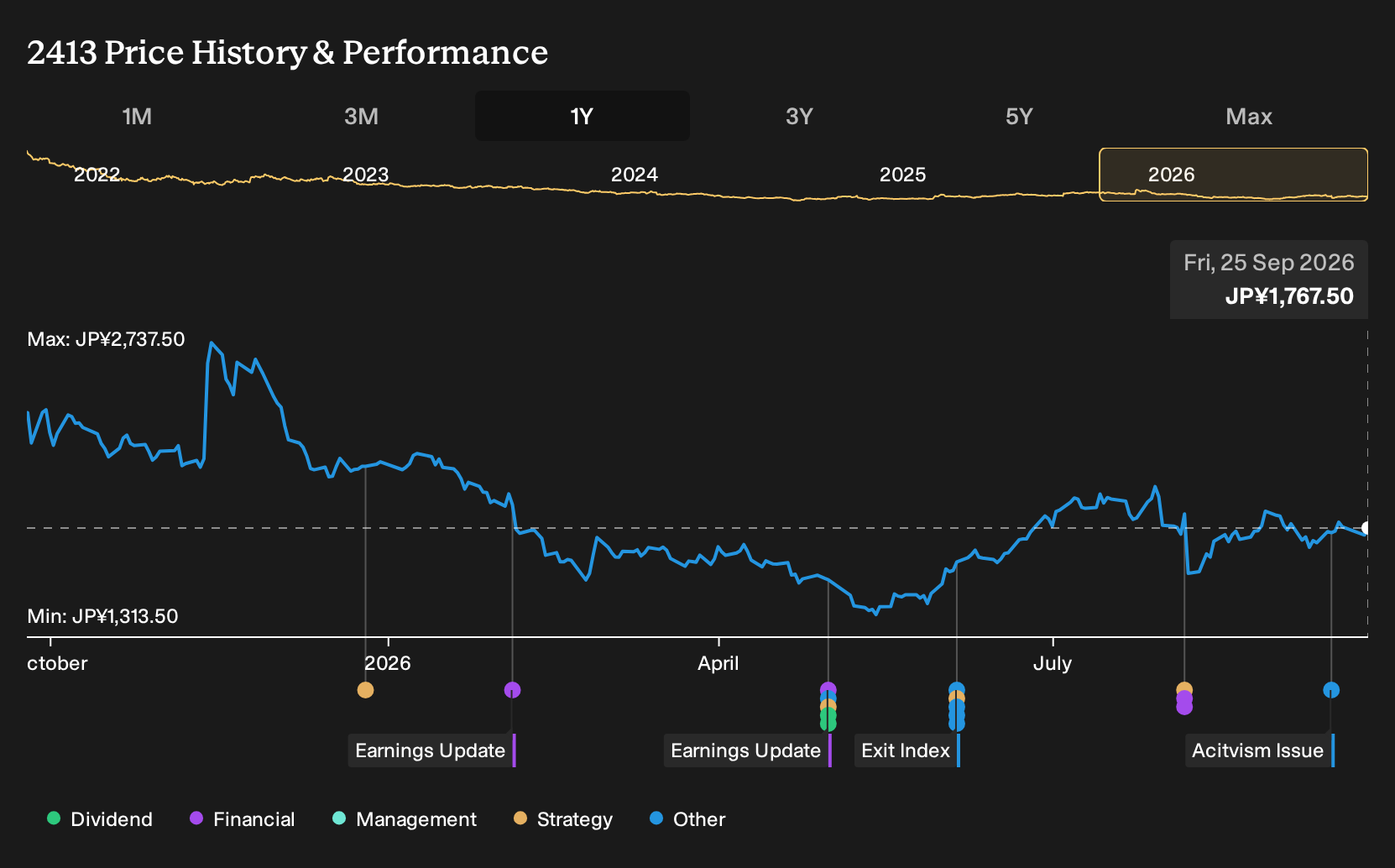Click the blue dot above Acitvism Issue
The height and width of the screenshot is (868, 1395).
1331,690
